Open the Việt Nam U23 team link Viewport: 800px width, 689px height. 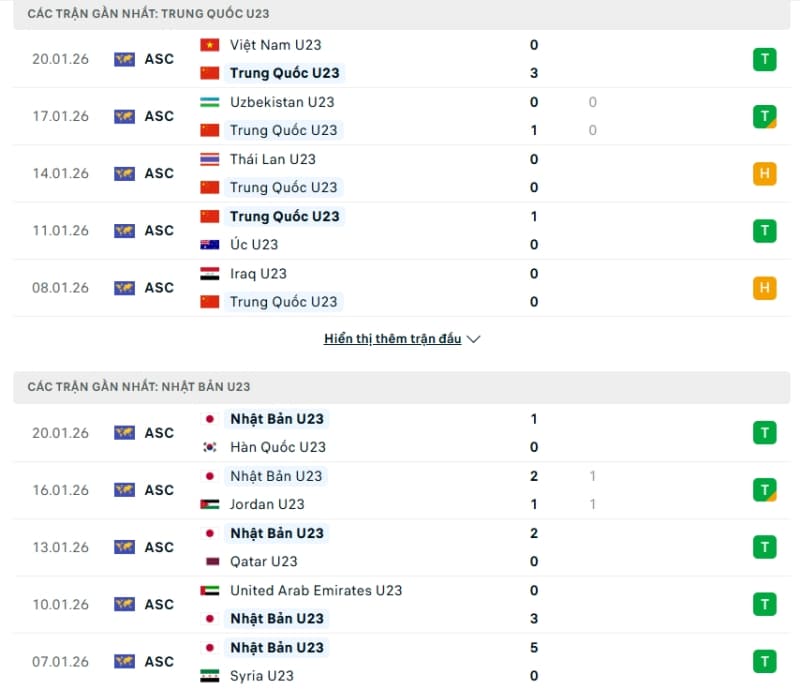(275, 45)
